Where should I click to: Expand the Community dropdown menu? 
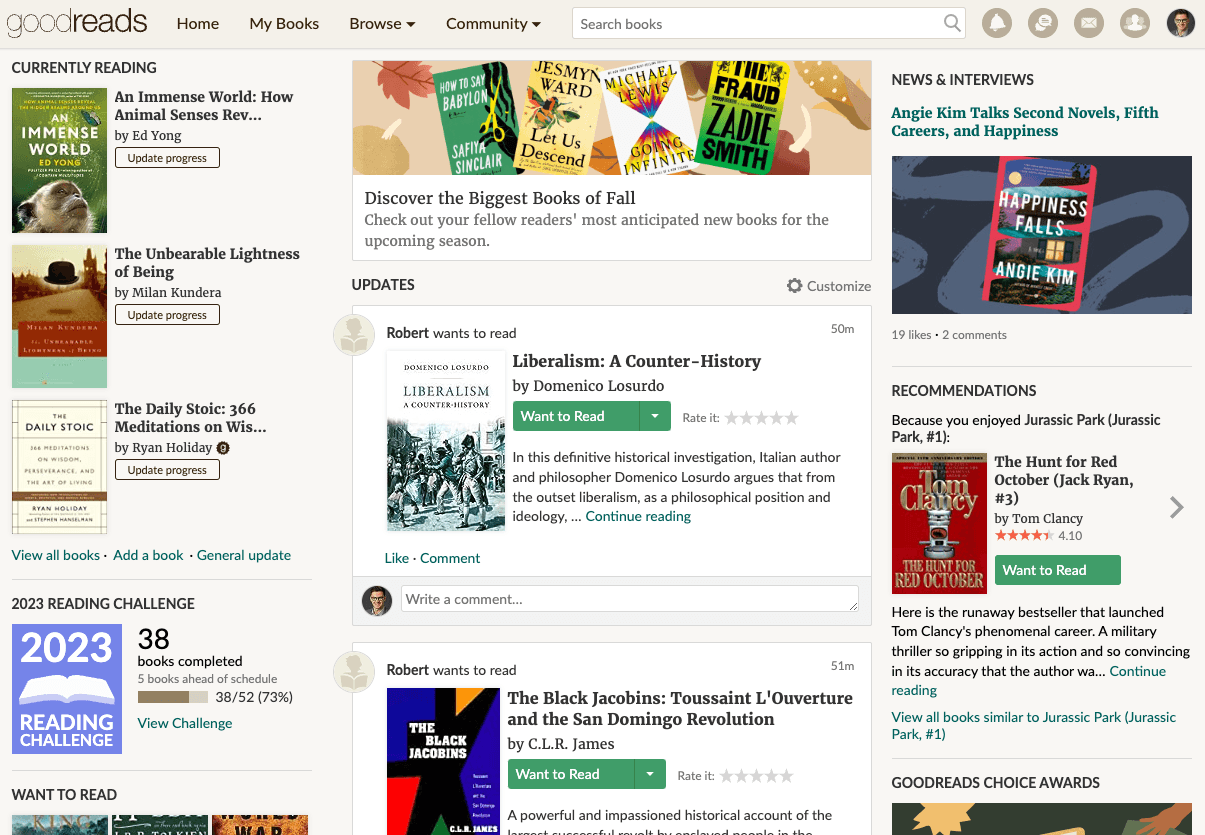tap(493, 24)
